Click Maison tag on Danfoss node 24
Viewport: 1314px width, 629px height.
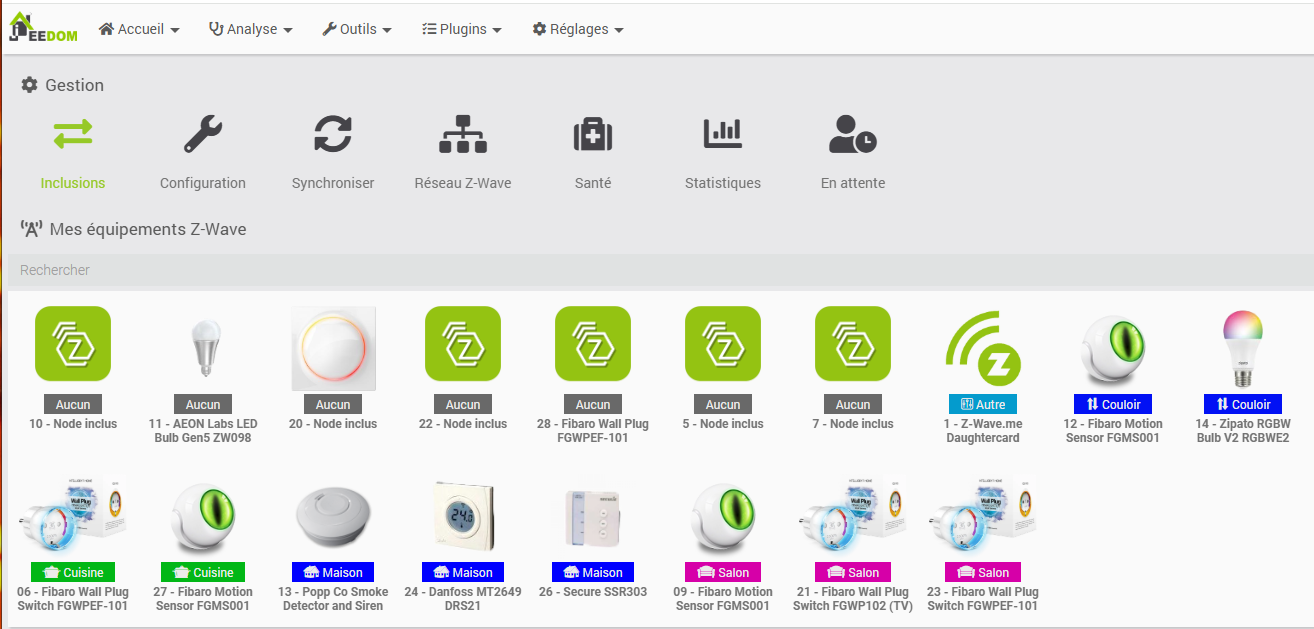[x=463, y=572]
